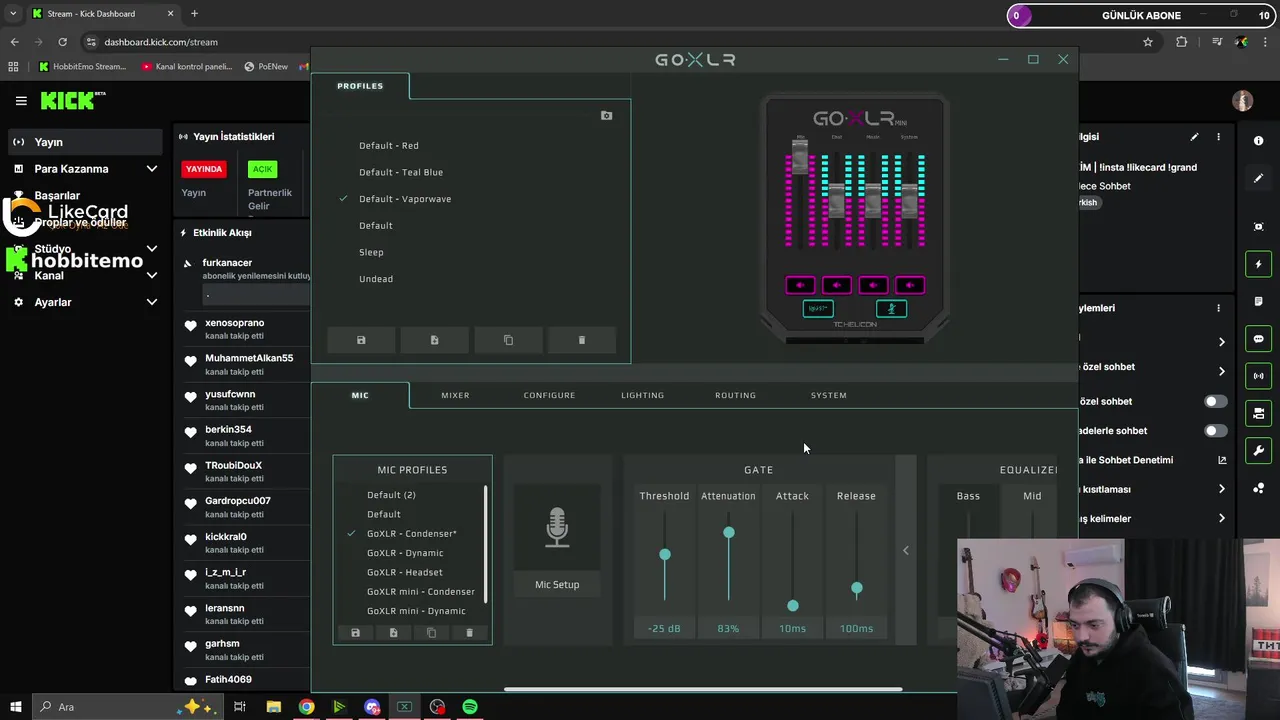Image resolution: width=1280 pixels, height=720 pixels.
Task: Open 'Sohbet Denetimi' external link
Action: pyautogui.click(x=1221, y=460)
